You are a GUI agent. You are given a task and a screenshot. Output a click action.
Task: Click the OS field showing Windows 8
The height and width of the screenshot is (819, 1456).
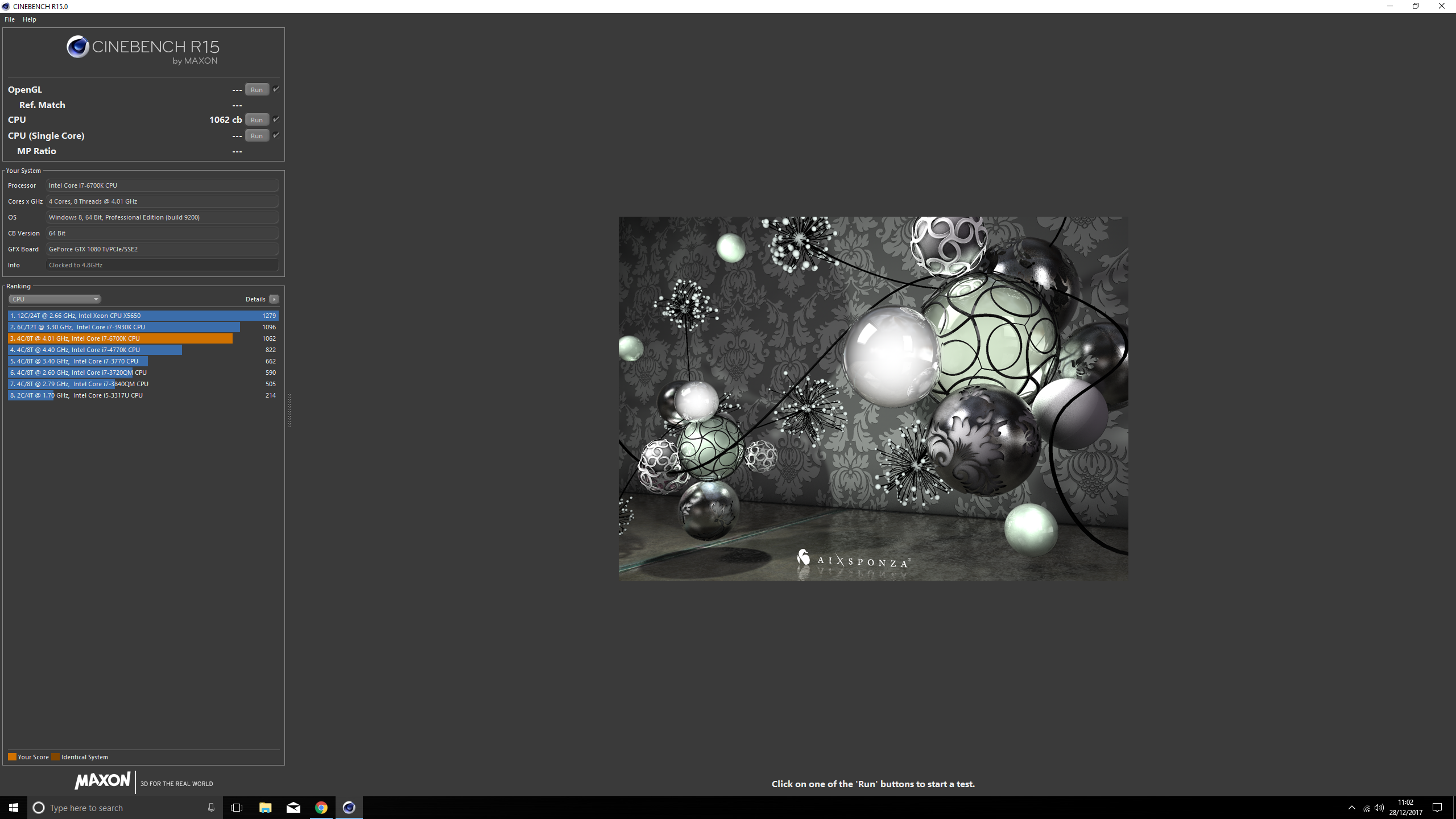[162, 217]
